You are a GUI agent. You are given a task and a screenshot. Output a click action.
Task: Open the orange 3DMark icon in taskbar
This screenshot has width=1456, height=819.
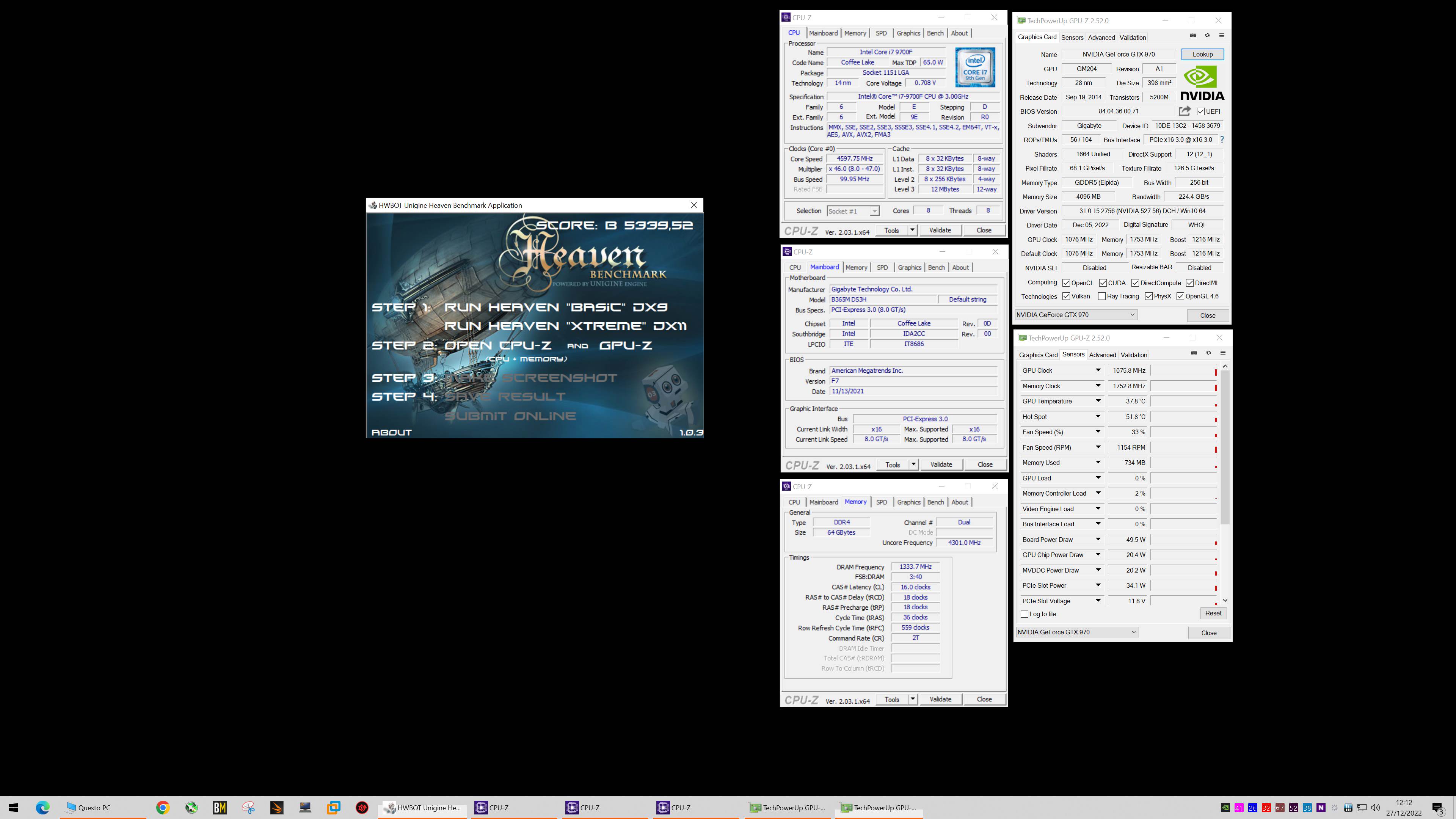coord(277,808)
